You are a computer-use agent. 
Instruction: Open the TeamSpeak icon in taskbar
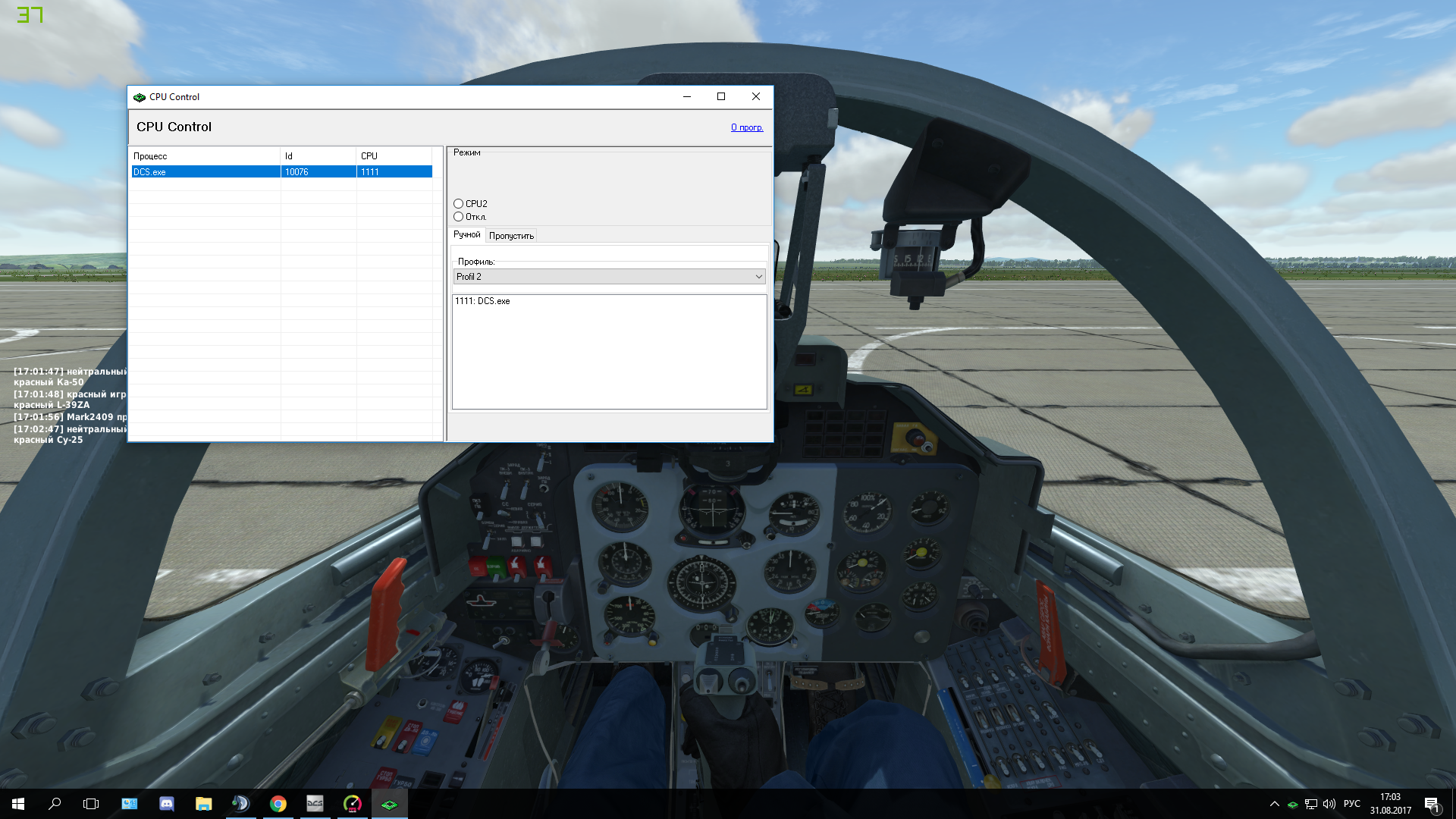pos(240,804)
